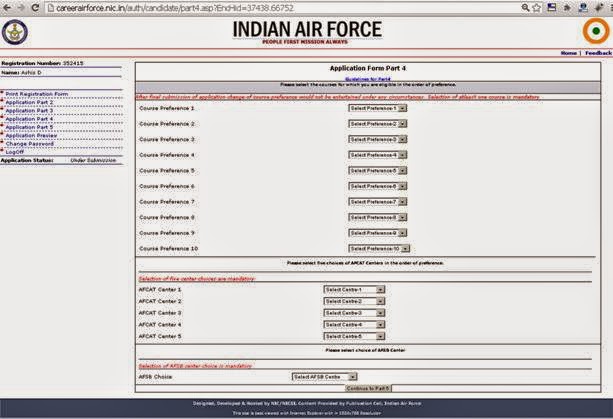
Task: Click the browser forward arrow
Action: point(21,7)
